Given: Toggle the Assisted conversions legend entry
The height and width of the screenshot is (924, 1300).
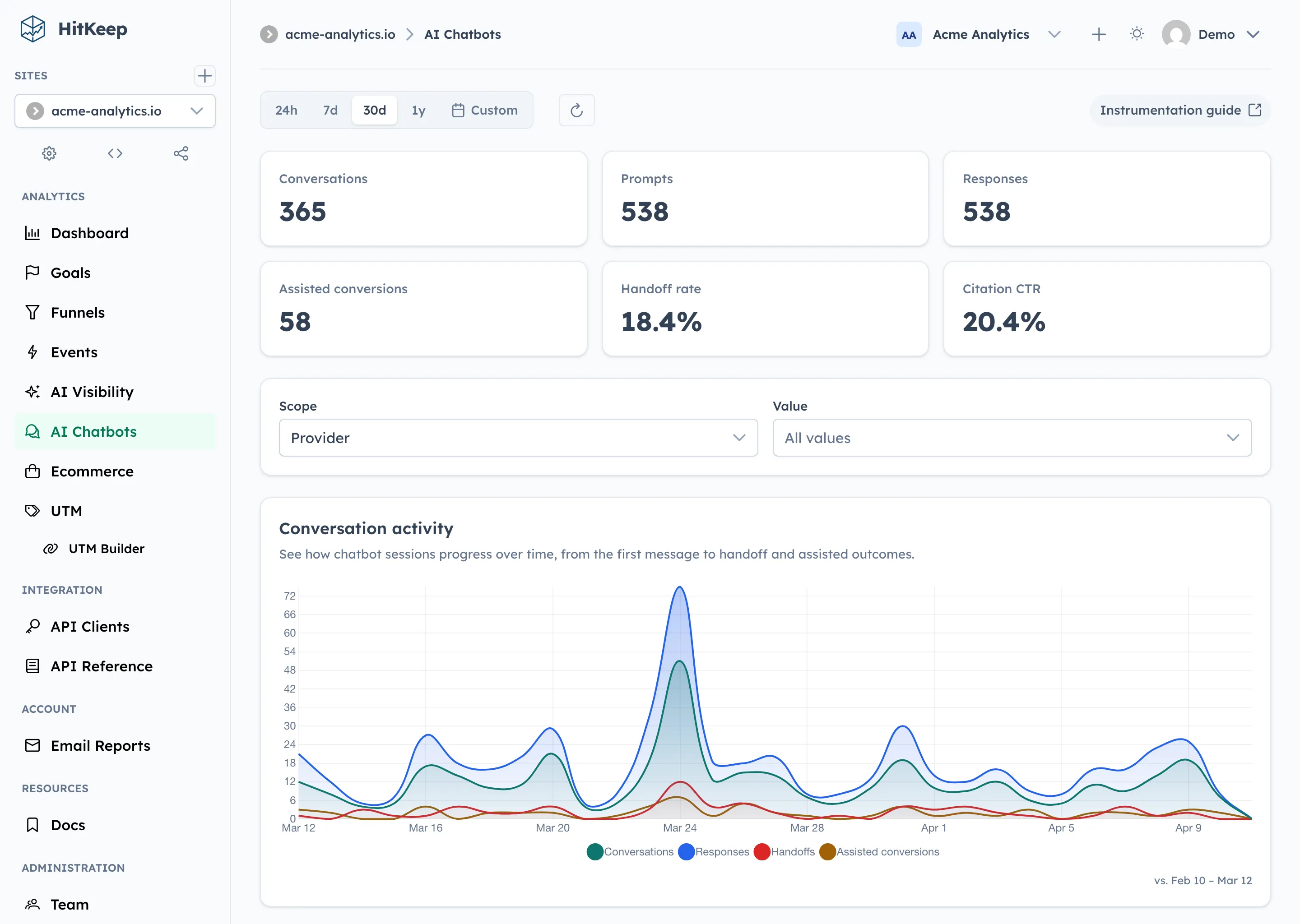Looking at the screenshot, I should pos(827,852).
